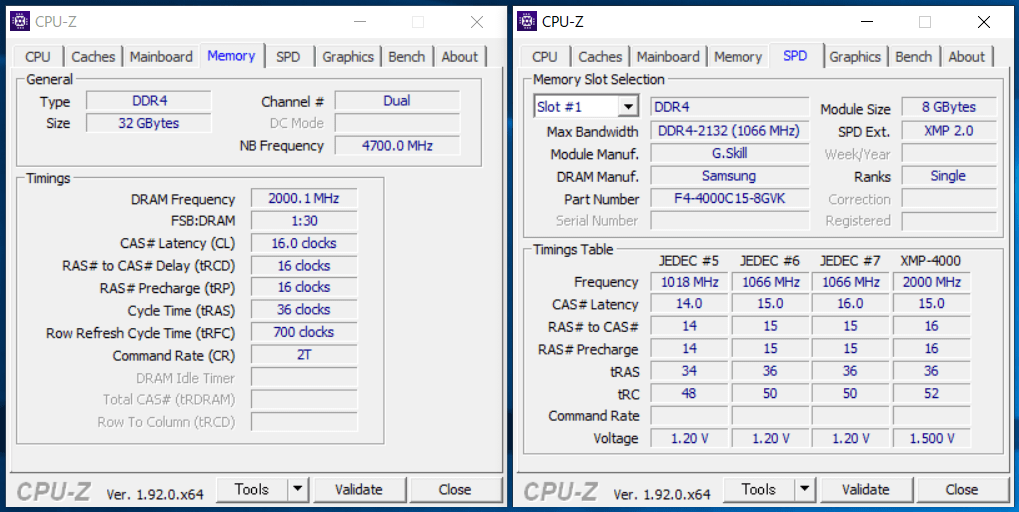Click DRAM Manuf. Samsung field

tap(730, 175)
